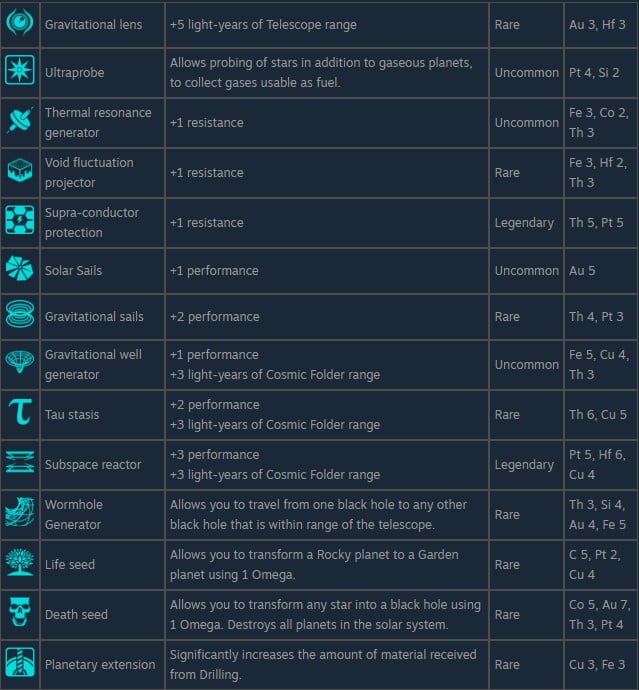The width and height of the screenshot is (639, 690).
Task: Click the Wormhole Generator name text
Action: (74, 514)
